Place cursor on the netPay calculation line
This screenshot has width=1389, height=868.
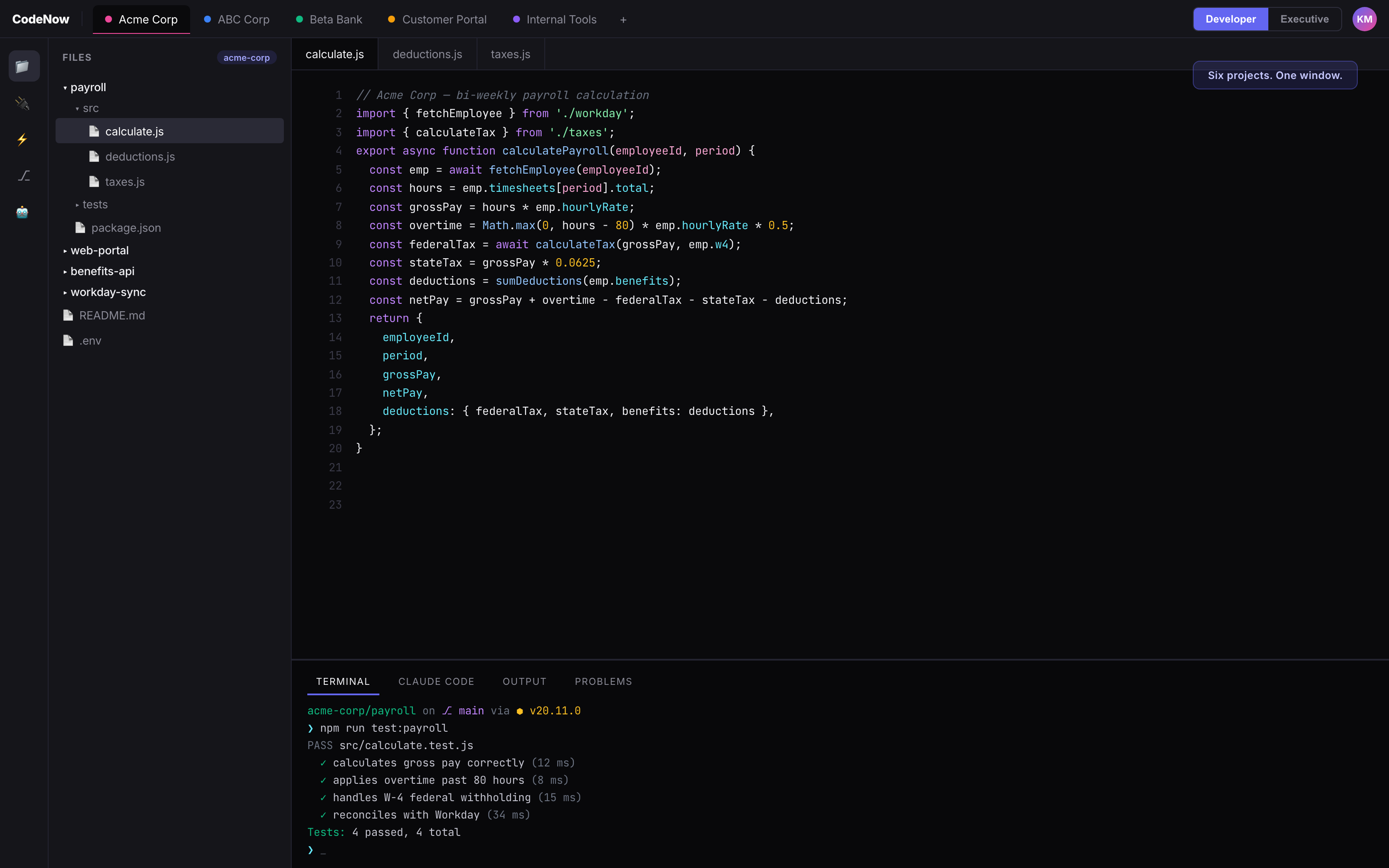pos(608,300)
